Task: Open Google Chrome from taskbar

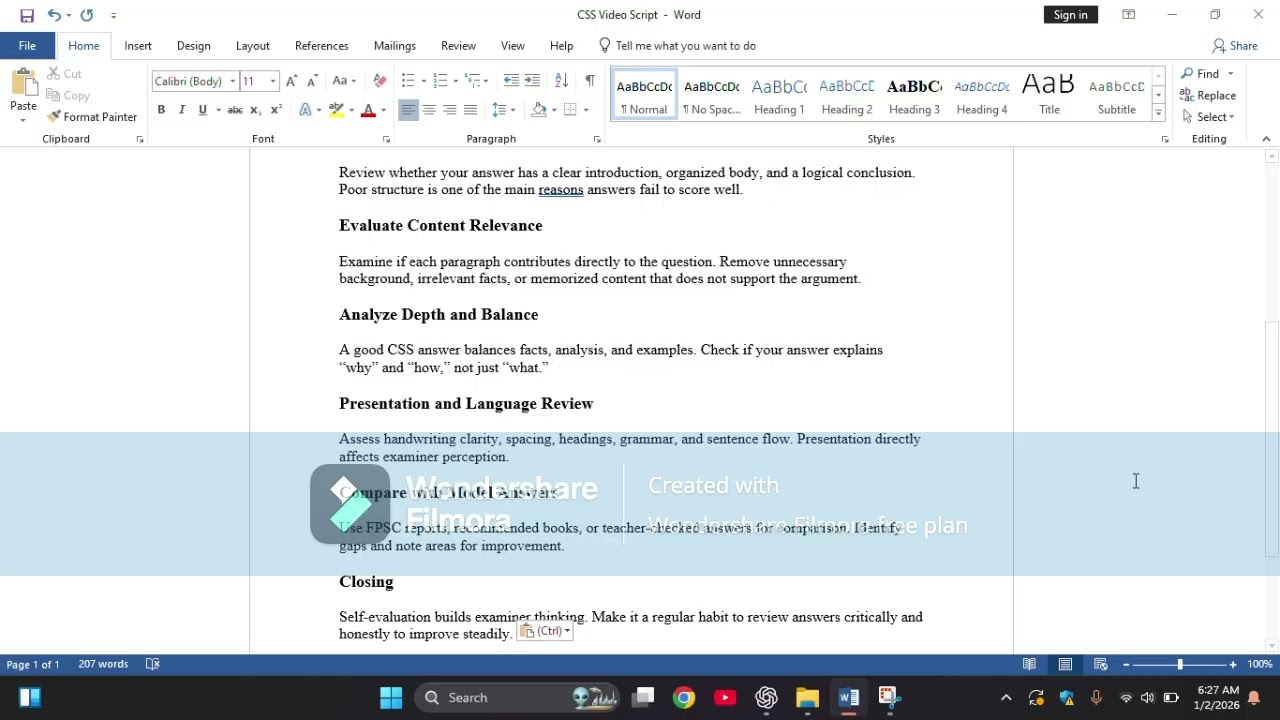Action: click(x=684, y=698)
